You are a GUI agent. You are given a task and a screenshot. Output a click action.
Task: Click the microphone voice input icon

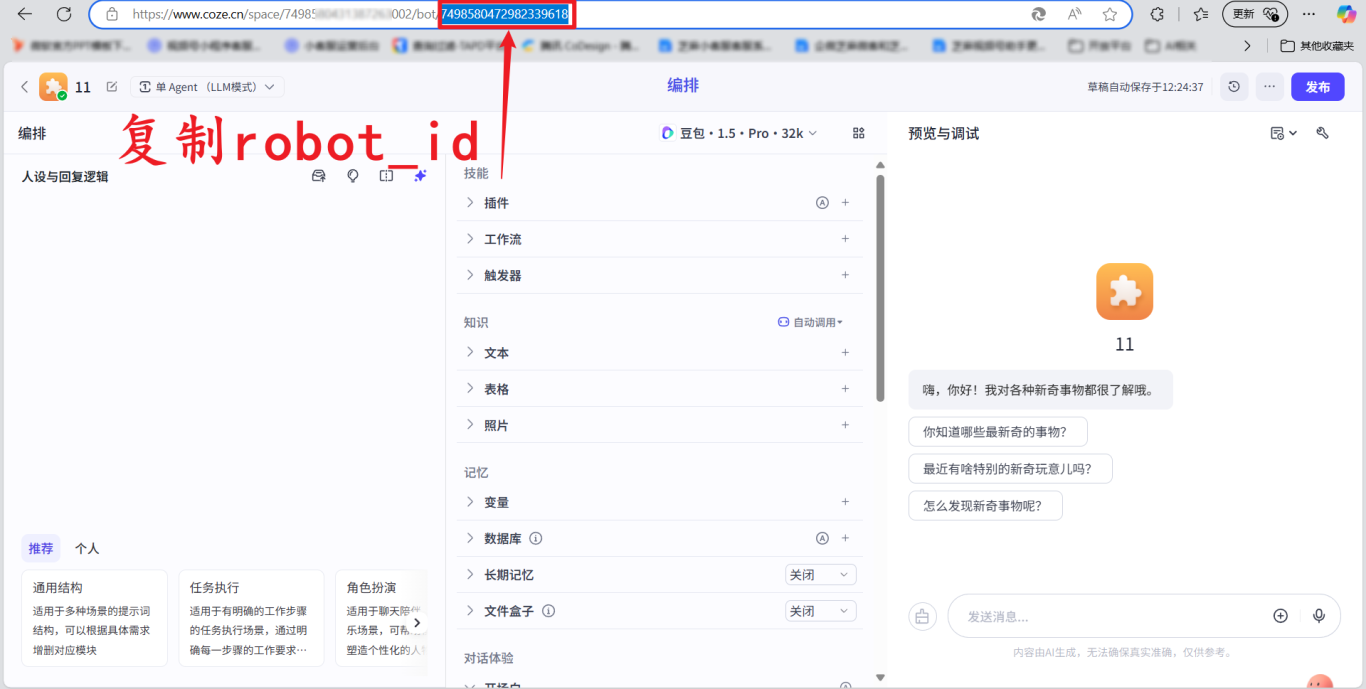(1319, 616)
